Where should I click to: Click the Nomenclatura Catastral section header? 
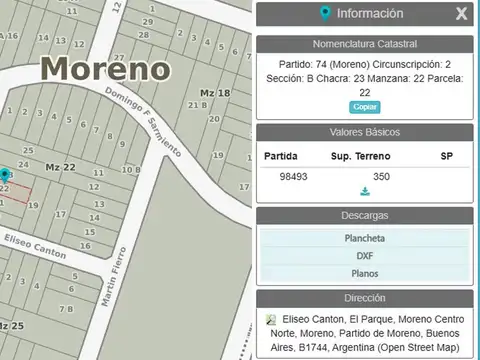tap(365, 44)
